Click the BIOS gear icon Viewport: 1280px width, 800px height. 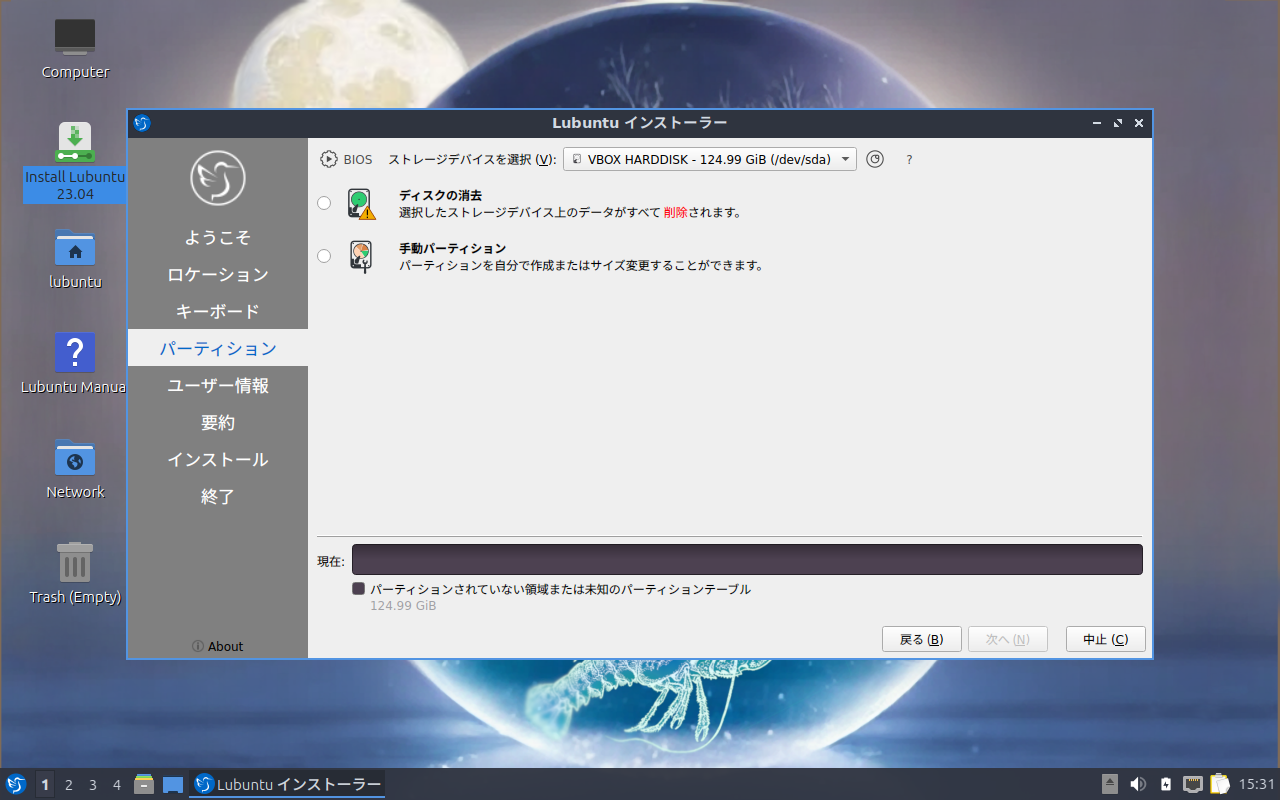[329, 159]
